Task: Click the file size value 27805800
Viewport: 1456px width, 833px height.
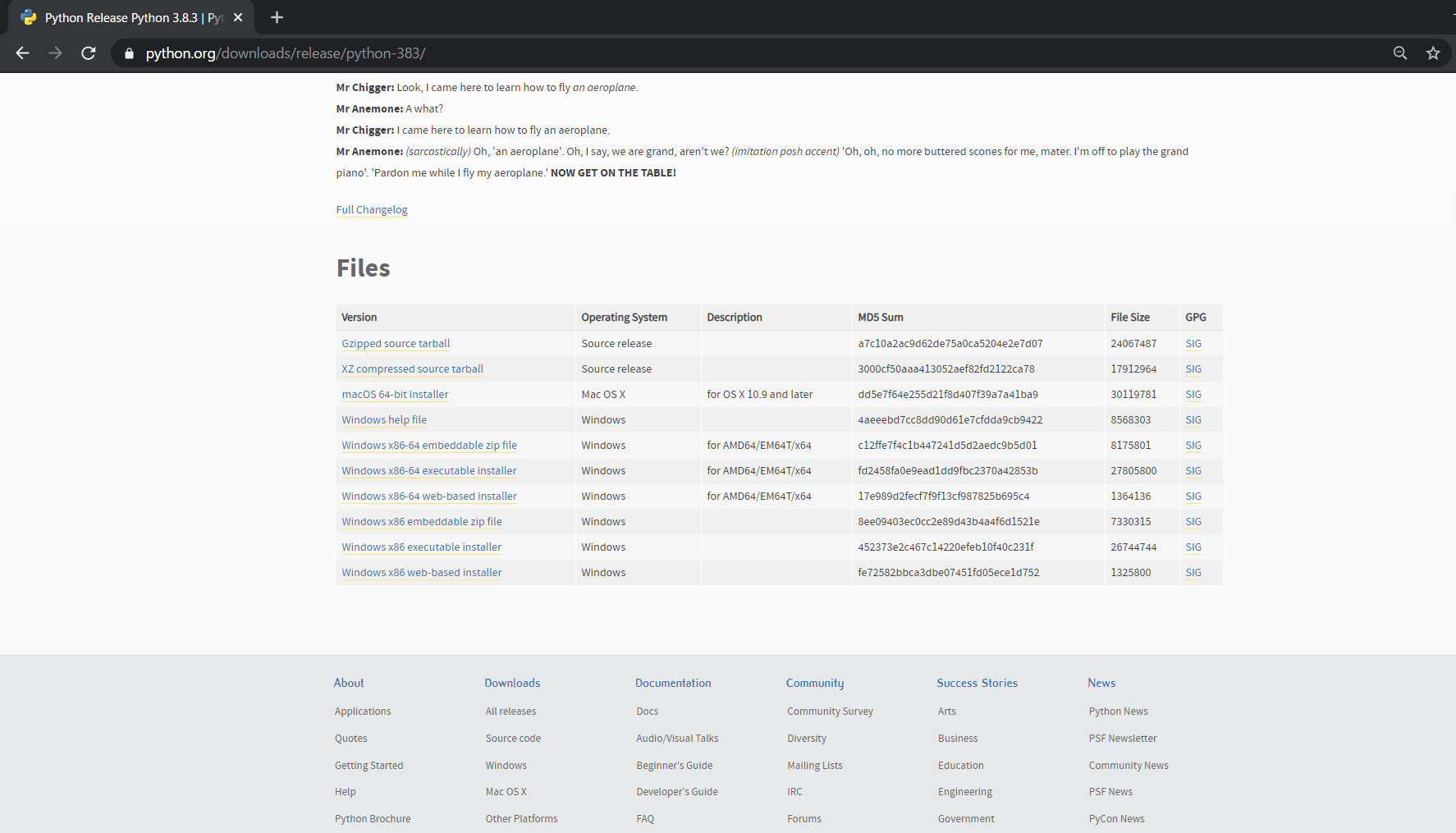Action: (x=1133, y=471)
